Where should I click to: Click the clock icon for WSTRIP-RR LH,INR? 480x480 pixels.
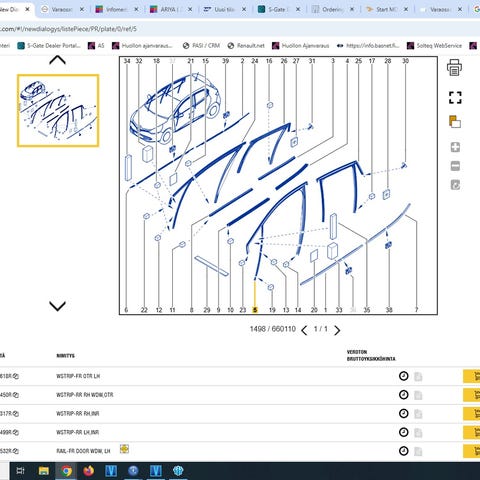[403, 432]
